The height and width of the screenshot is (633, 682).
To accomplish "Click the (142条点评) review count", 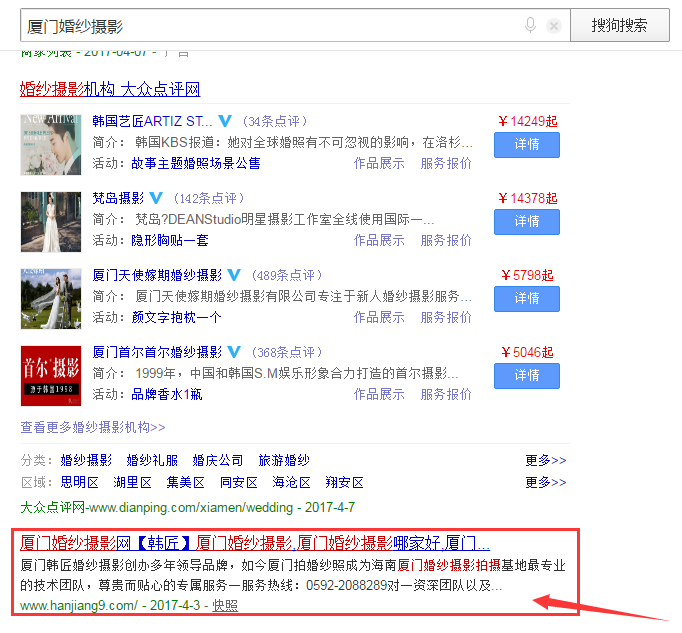I will point(209,198).
